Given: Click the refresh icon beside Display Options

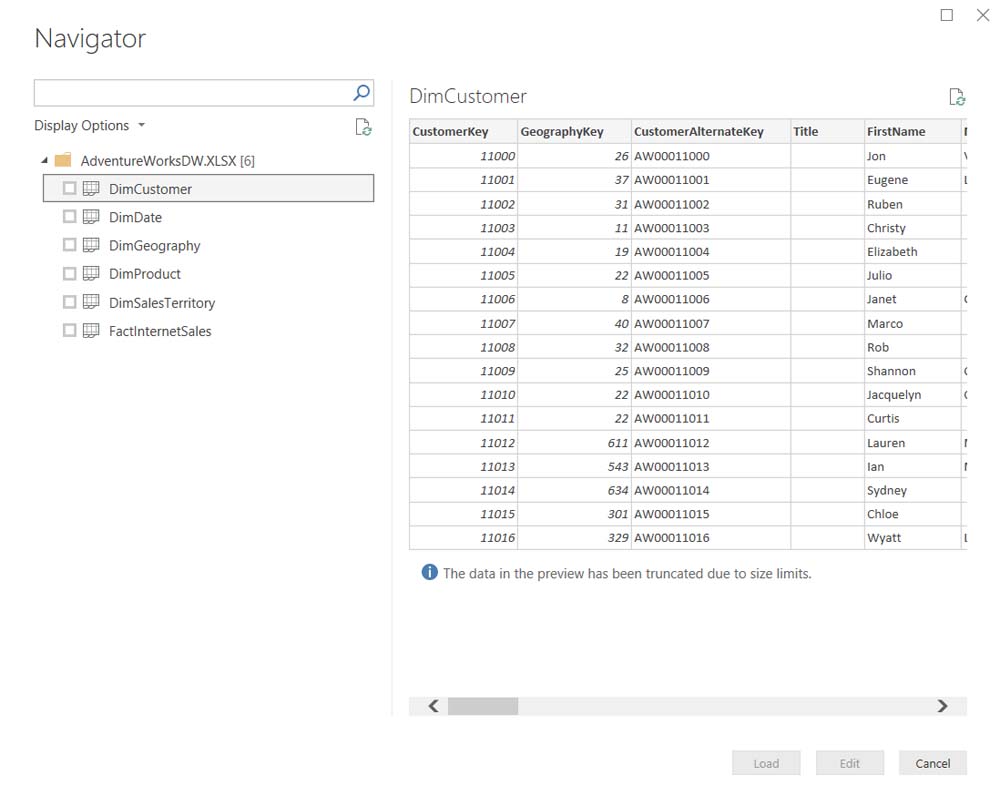Looking at the screenshot, I should point(363,126).
